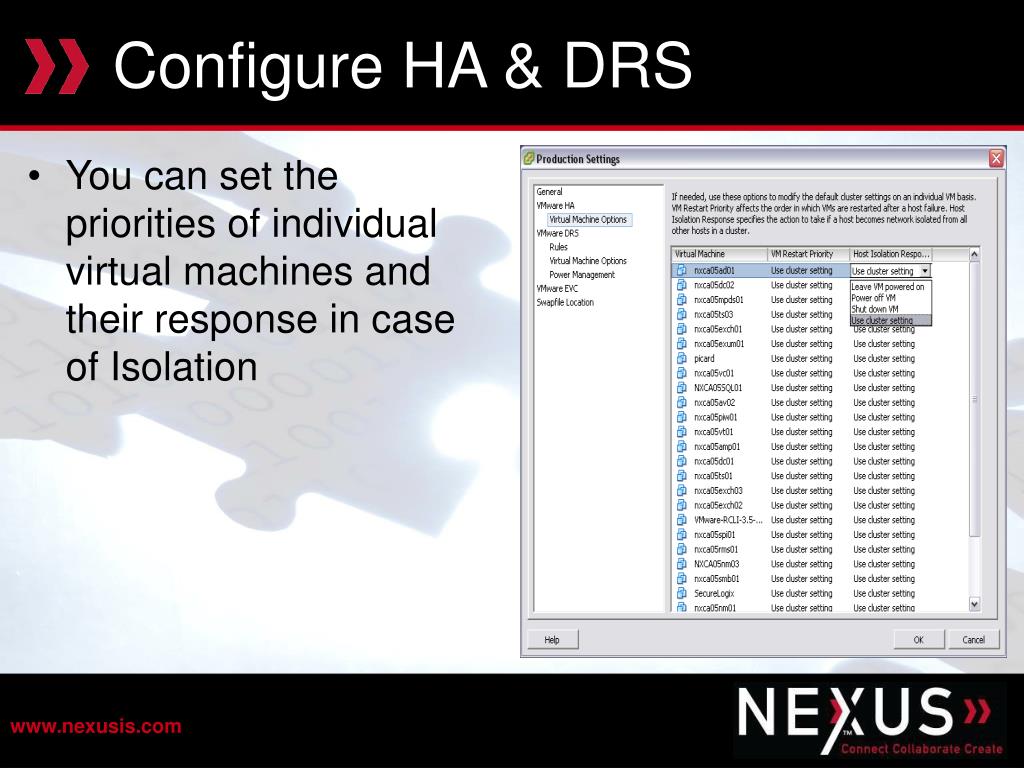
Task: Click the VM icon beside NXCA05SQL01
Action: tap(682, 388)
